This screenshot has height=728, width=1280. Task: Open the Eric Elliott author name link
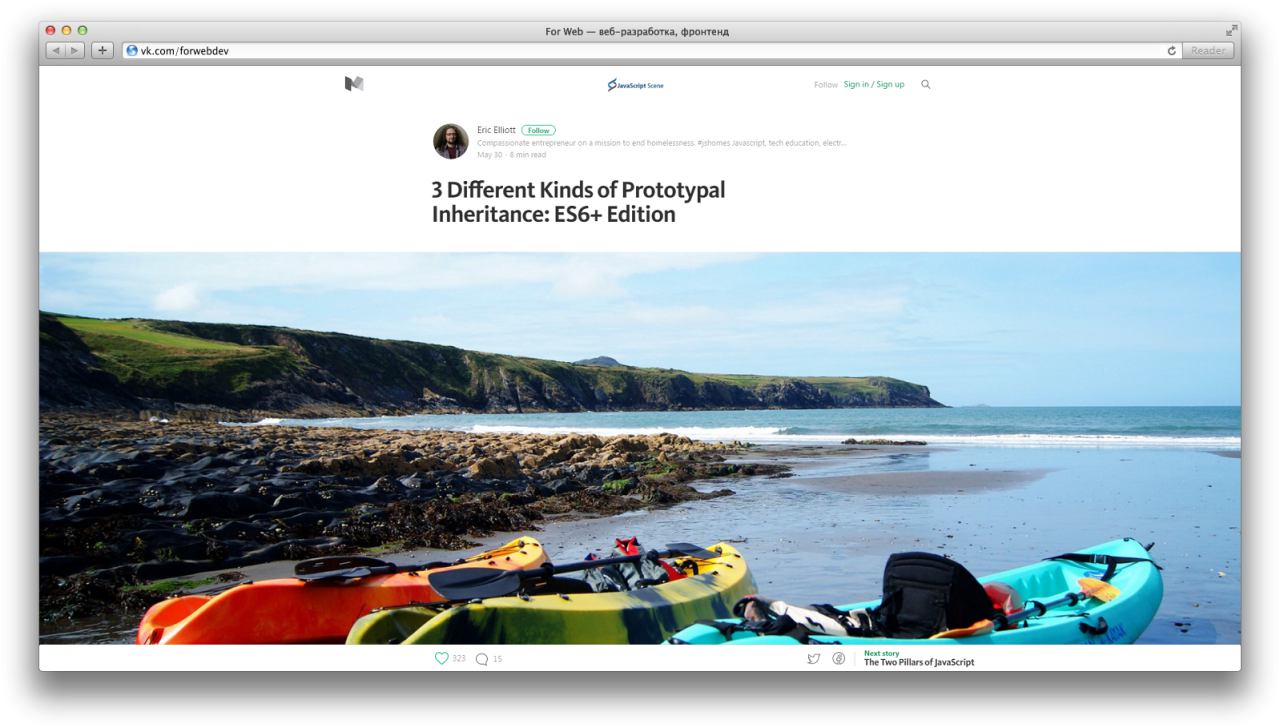(497, 130)
